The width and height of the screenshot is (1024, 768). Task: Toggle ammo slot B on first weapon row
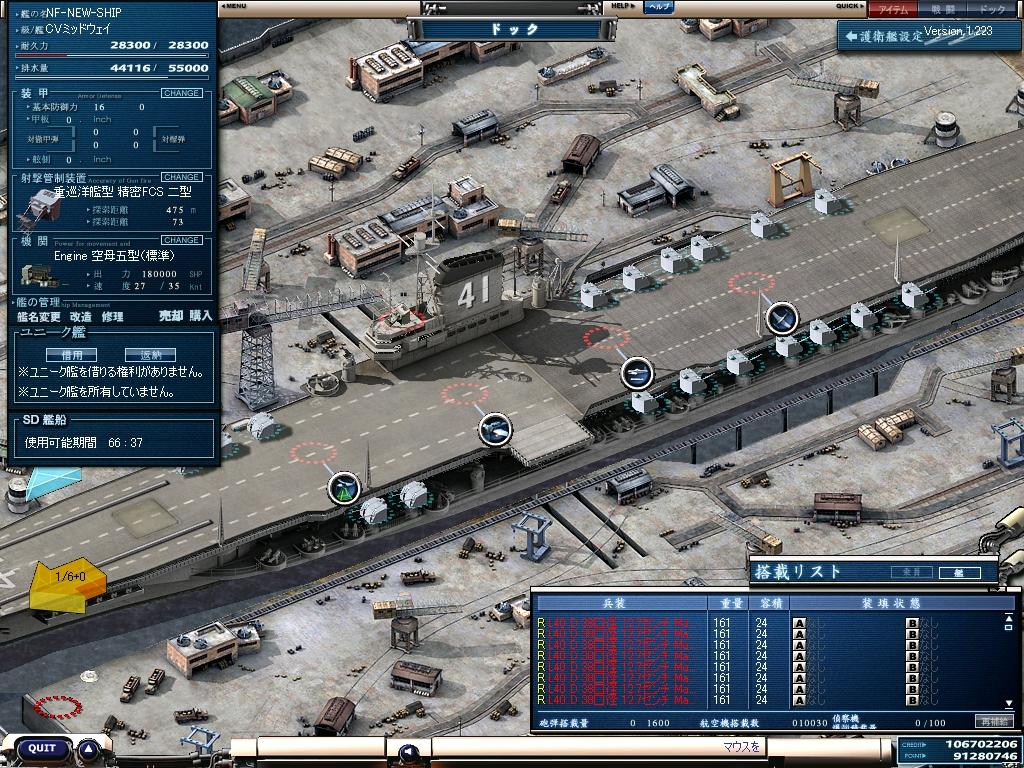tap(912, 623)
